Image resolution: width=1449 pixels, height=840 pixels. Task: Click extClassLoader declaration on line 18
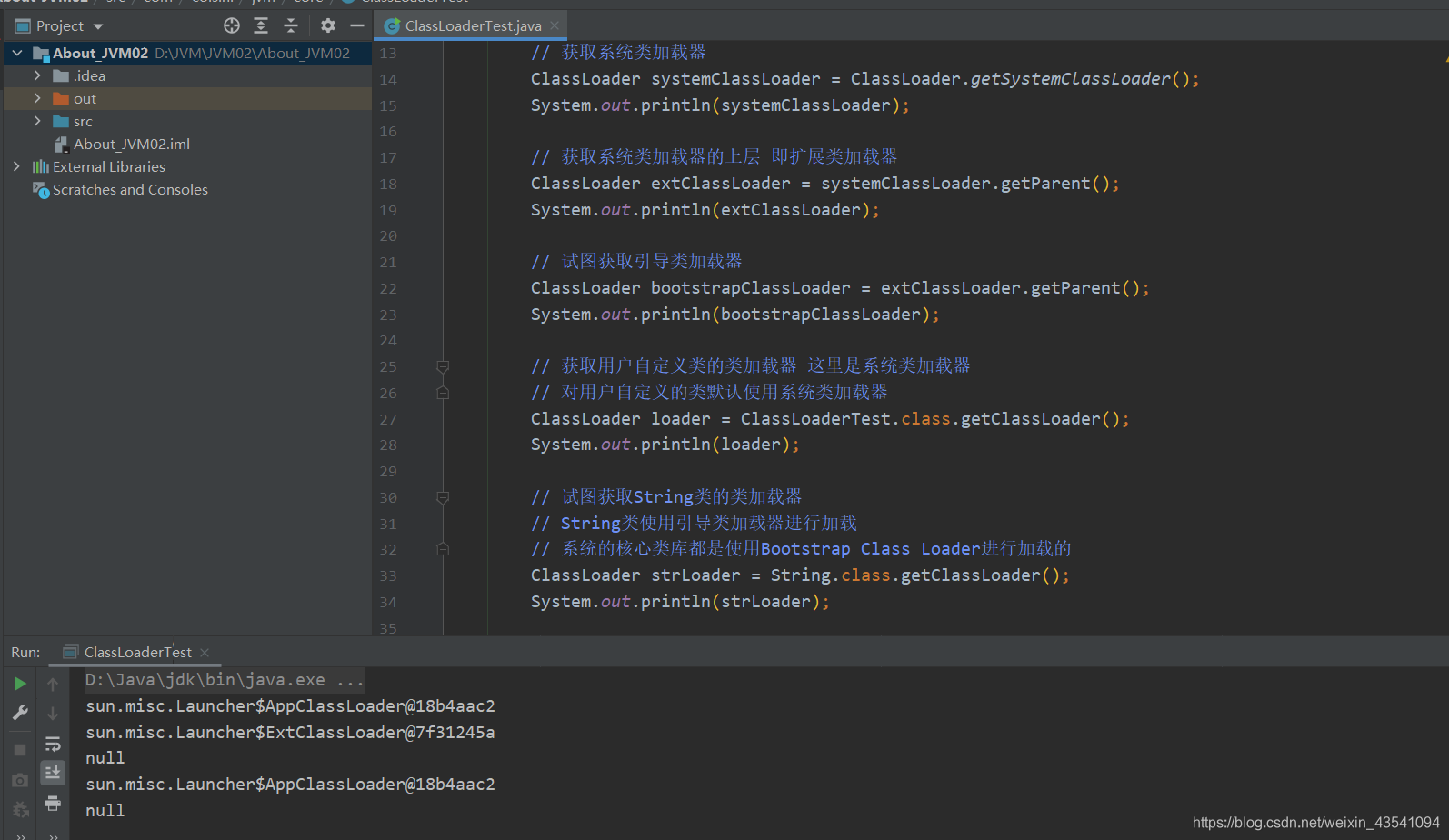(721, 184)
